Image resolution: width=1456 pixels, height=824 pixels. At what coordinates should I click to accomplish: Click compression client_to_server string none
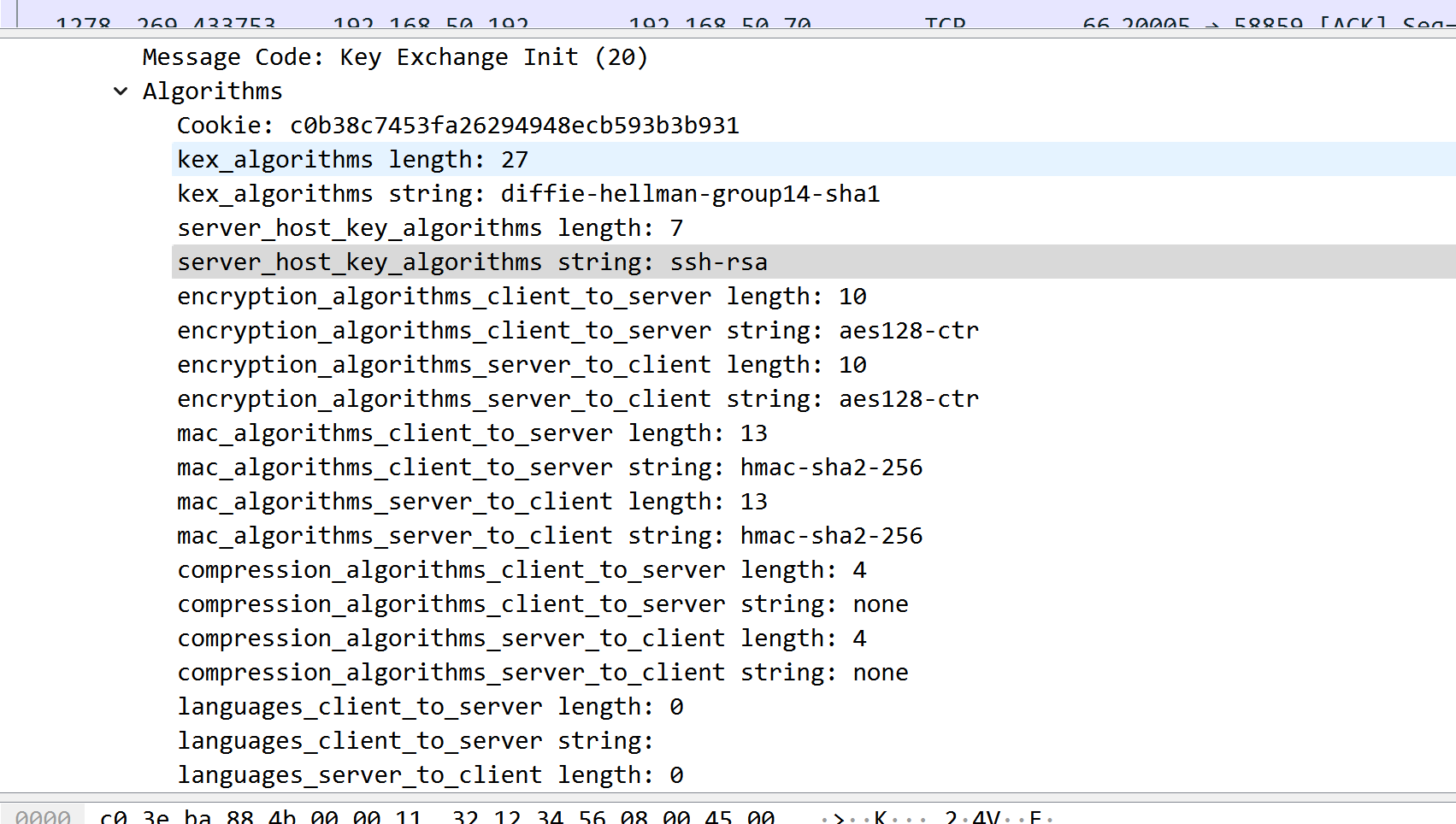(x=542, y=604)
